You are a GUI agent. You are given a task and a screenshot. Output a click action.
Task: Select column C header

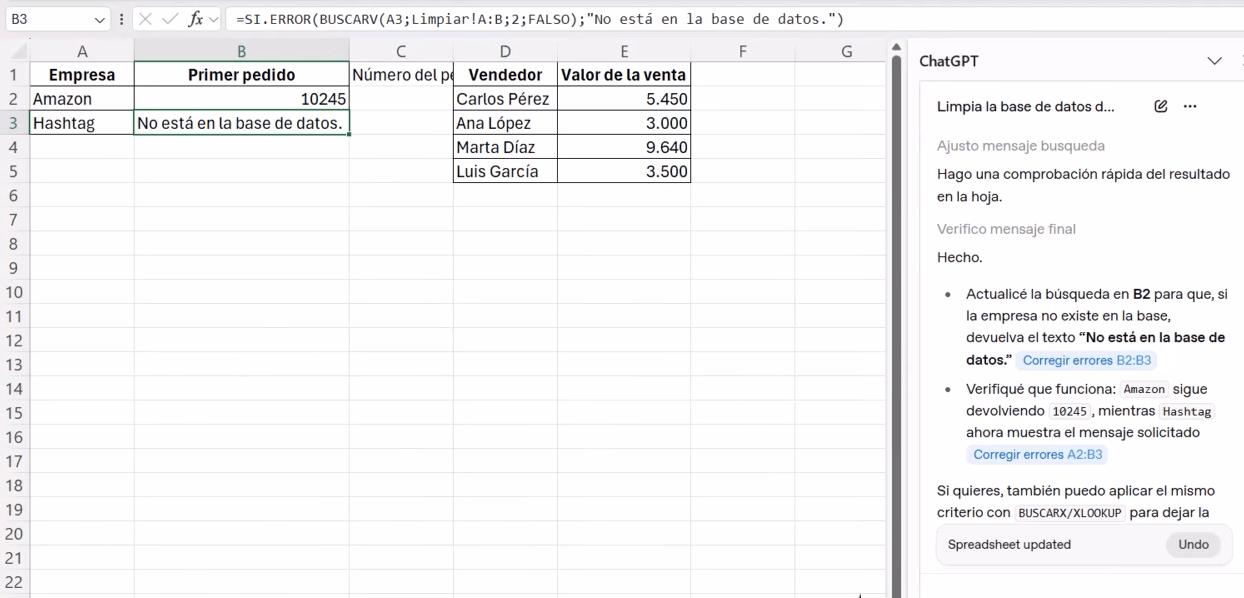401,52
